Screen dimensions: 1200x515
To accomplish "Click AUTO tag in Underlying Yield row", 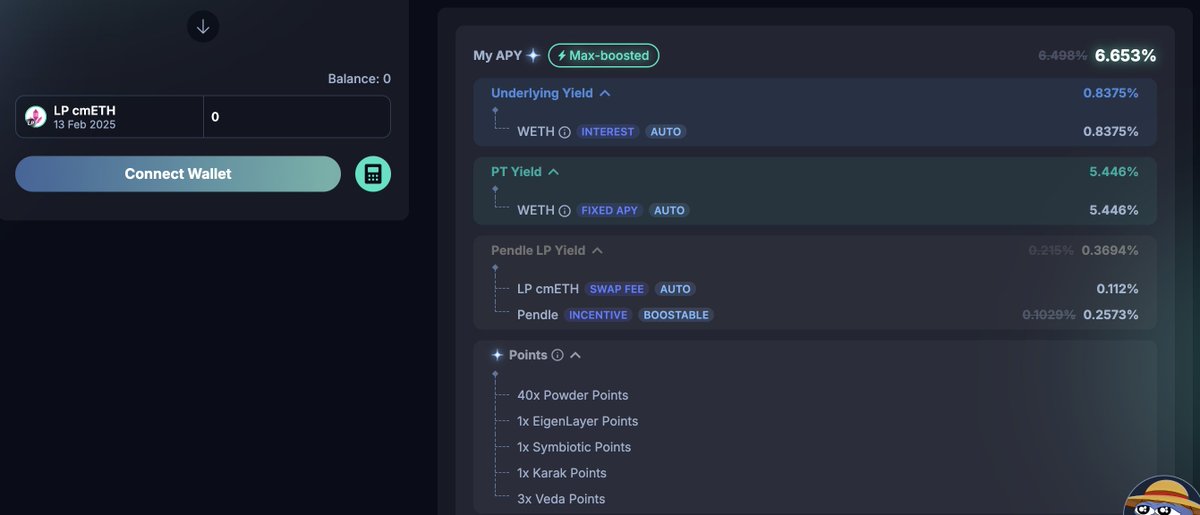I will [x=666, y=132].
